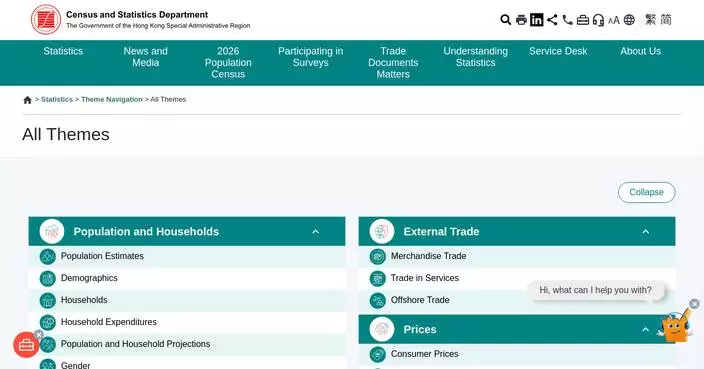Viewport: 704px width, 369px height.
Task: Open Merchandise Trade theme
Action: coord(428,256)
